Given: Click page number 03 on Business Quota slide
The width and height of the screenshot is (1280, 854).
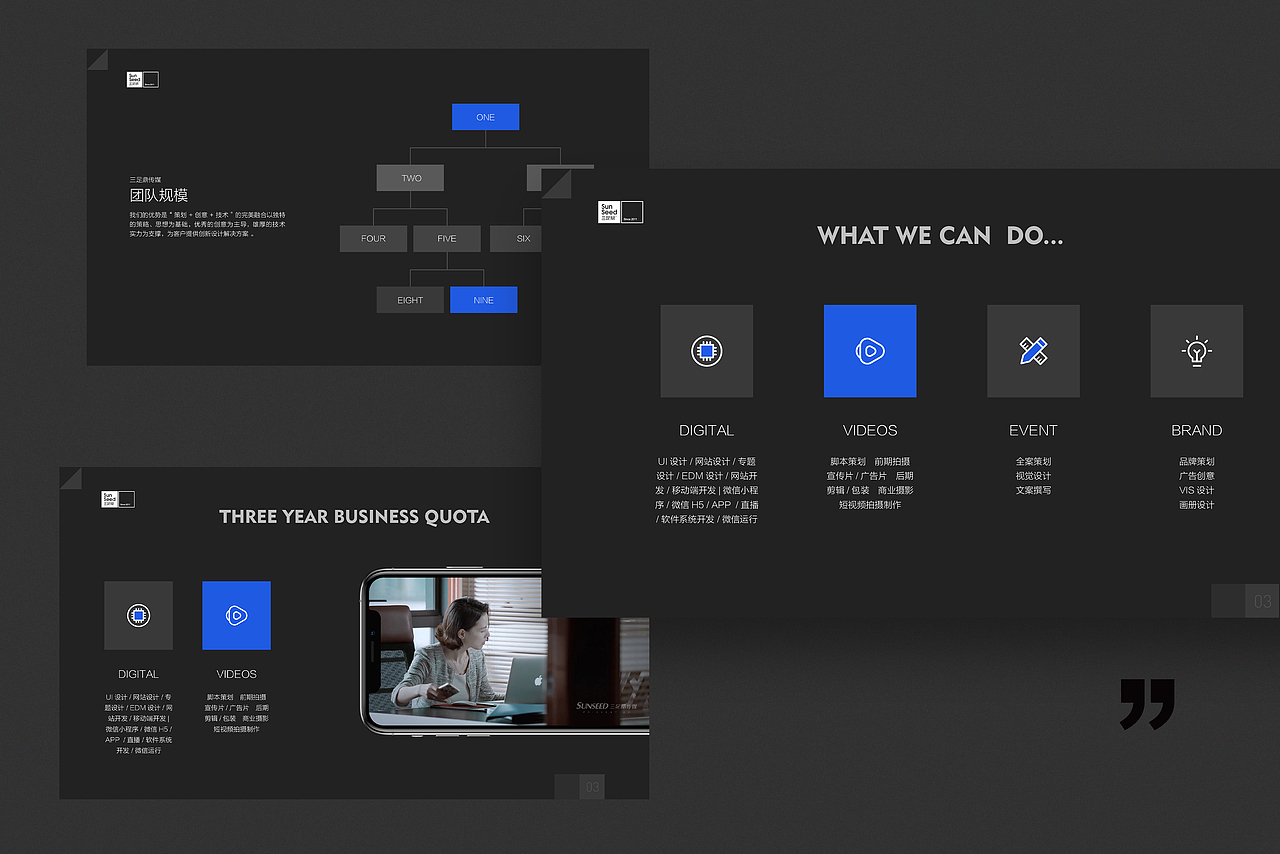Looking at the screenshot, I should [593, 788].
